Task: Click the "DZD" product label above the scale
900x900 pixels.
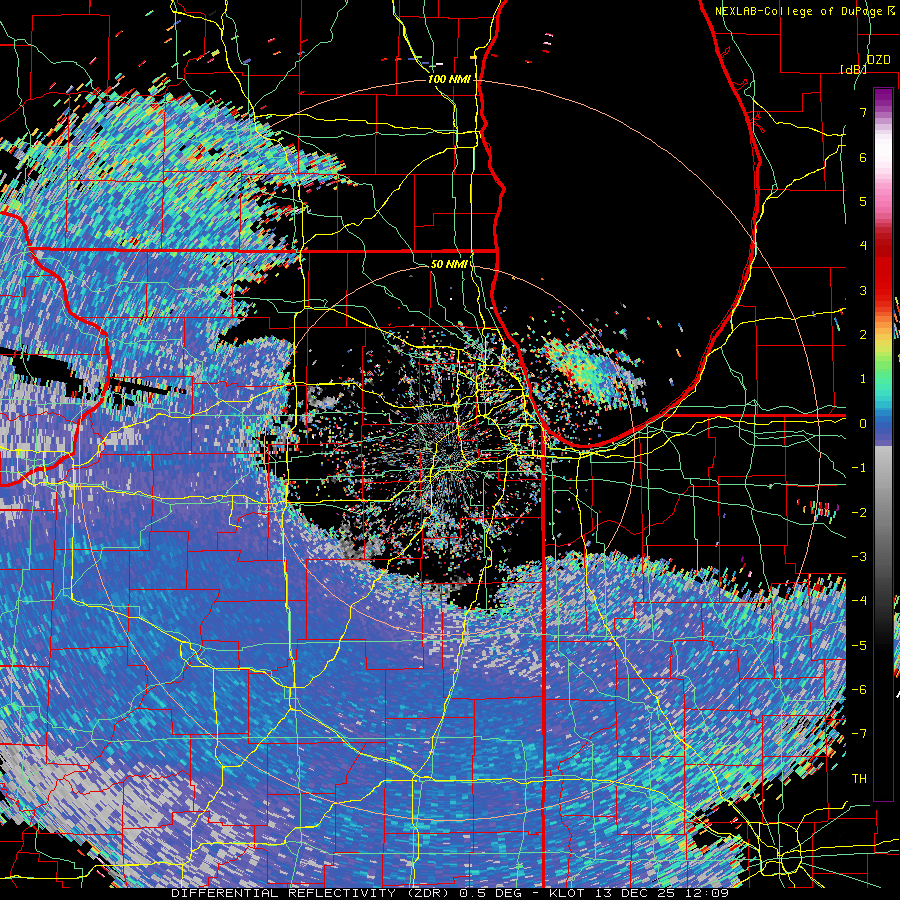Action: click(879, 60)
